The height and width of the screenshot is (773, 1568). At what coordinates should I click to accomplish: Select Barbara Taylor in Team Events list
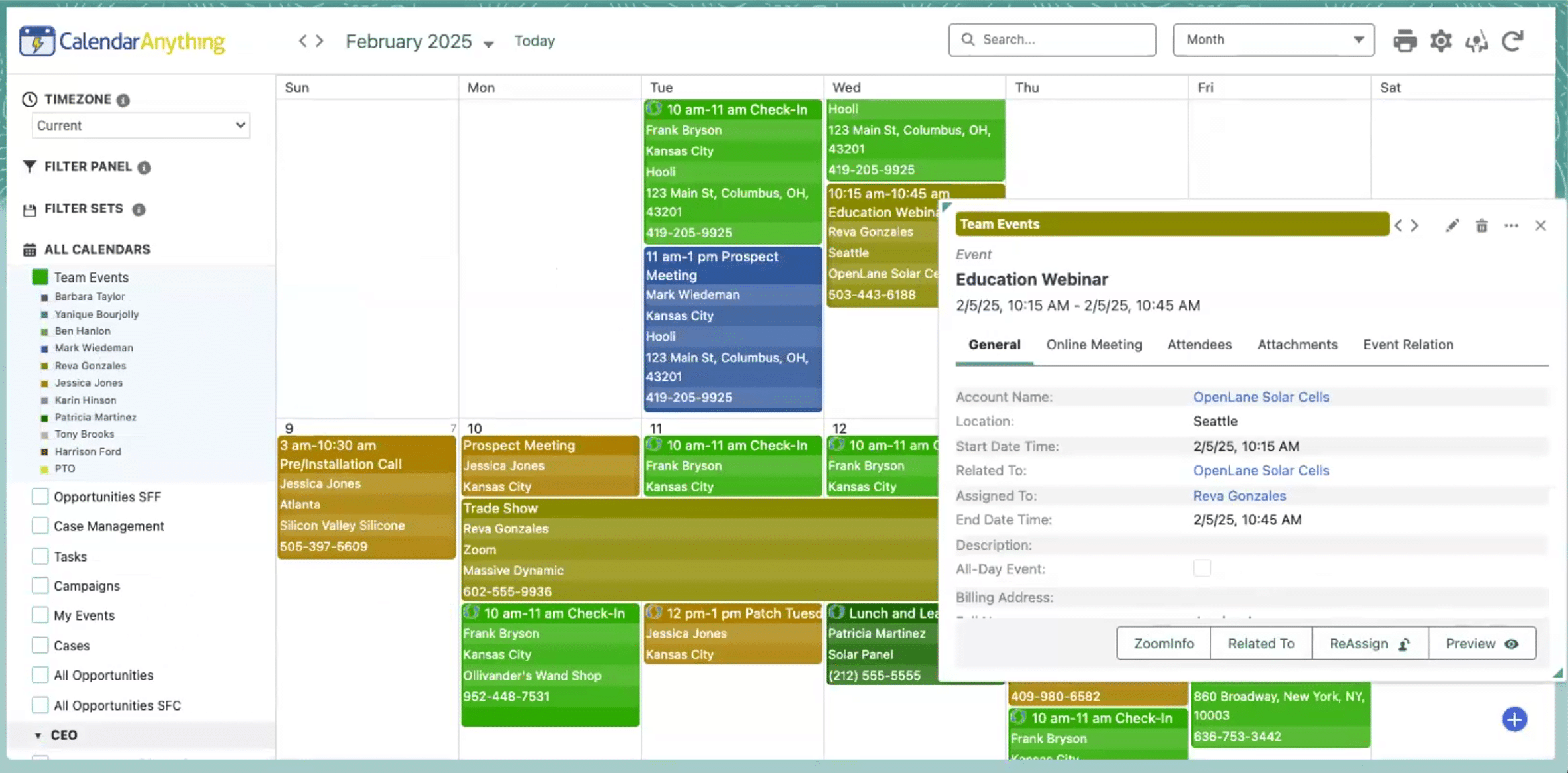tap(90, 296)
